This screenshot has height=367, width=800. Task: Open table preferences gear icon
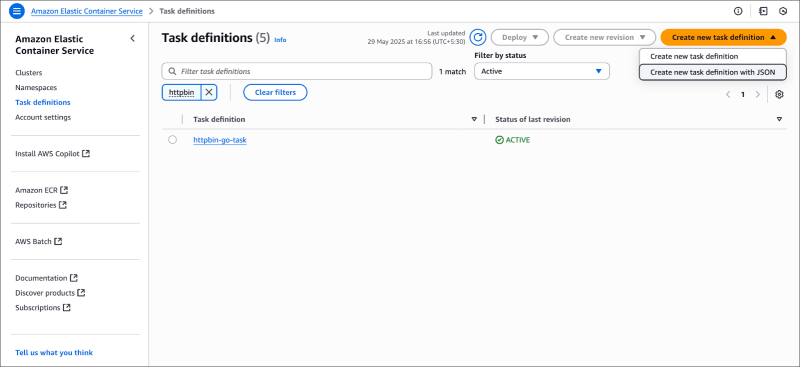779,94
